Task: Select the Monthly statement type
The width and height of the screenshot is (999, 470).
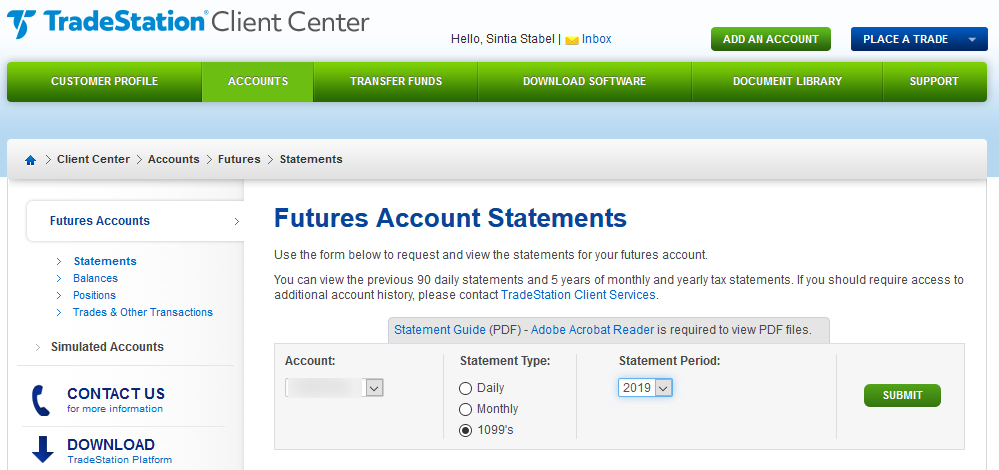Action: tap(466, 409)
